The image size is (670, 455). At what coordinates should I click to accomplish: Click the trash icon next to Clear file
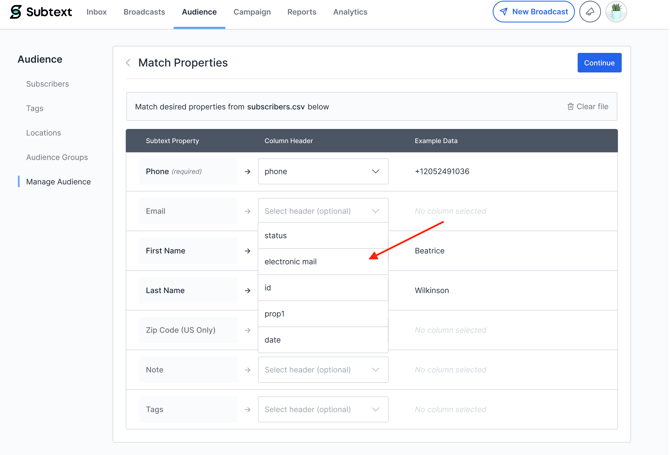click(571, 107)
